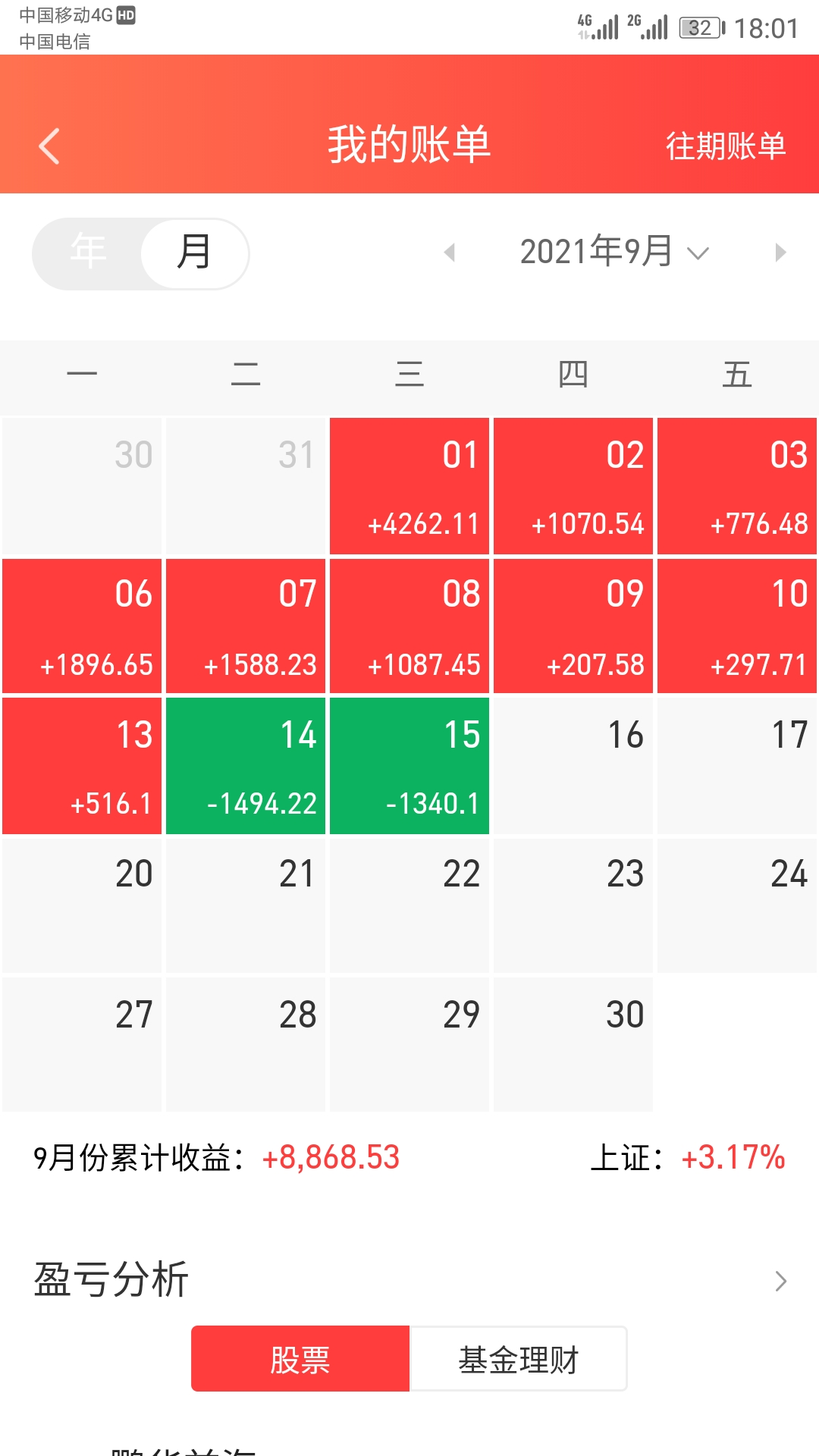The image size is (819, 1456).
Task: Go to the next month arrow
Action: coord(780,253)
